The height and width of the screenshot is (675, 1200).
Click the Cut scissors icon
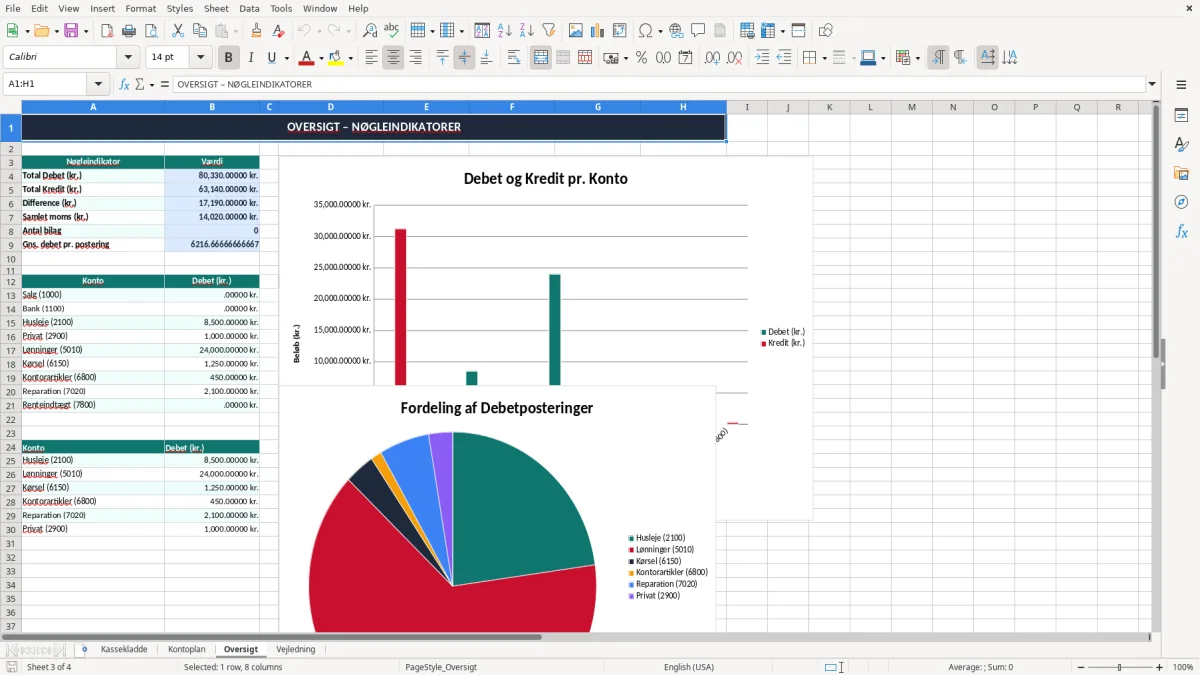coord(178,31)
